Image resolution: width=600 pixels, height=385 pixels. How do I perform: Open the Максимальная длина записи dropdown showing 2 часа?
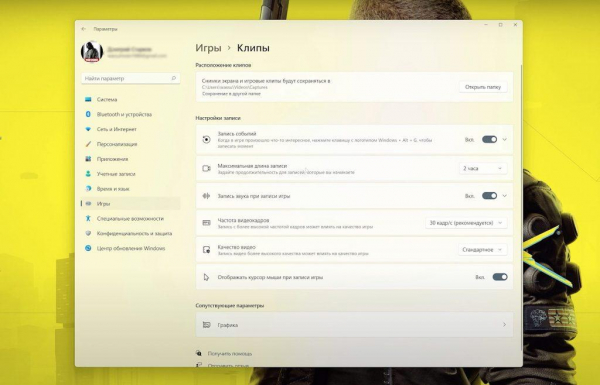(x=483, y=168)
